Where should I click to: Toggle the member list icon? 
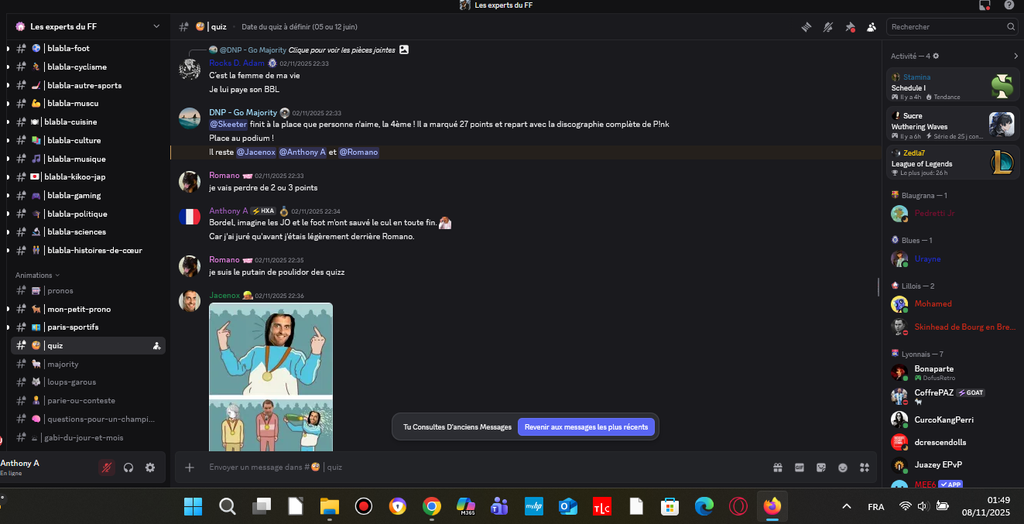[871, 27]
